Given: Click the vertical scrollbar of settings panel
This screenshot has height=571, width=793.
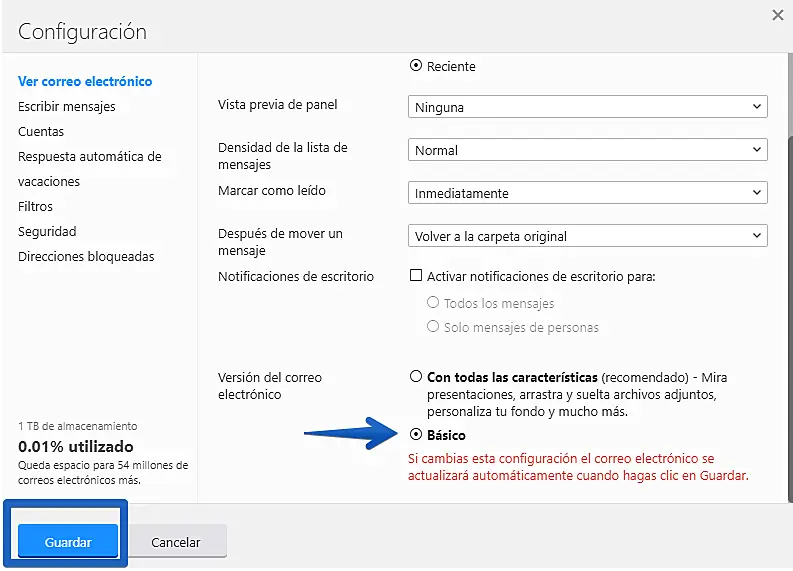Looking at the screenshot, I should tap(789, 319).
